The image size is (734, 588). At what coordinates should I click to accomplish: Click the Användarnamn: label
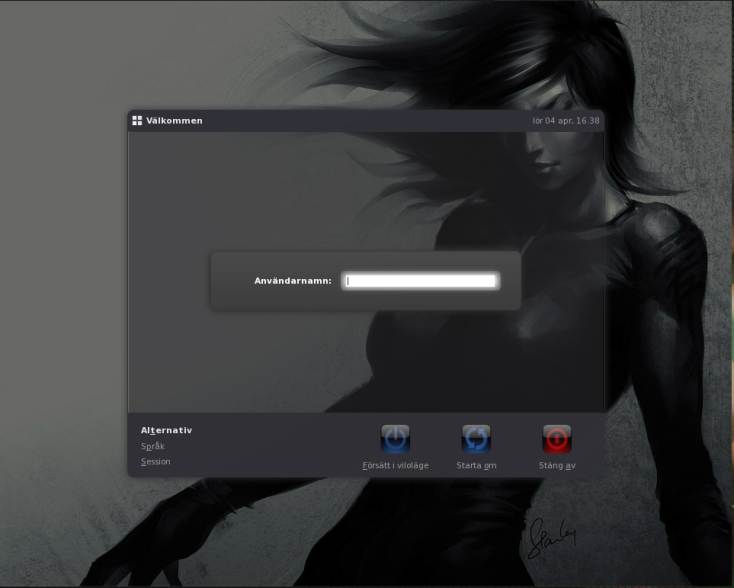click(293, 281)
